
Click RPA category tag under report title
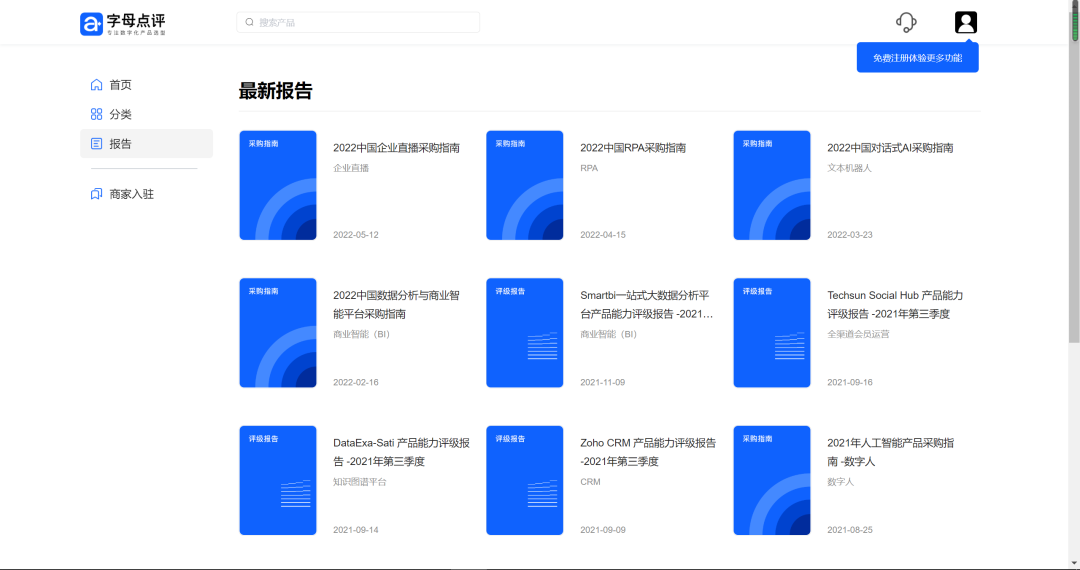(x=589, y=168)
